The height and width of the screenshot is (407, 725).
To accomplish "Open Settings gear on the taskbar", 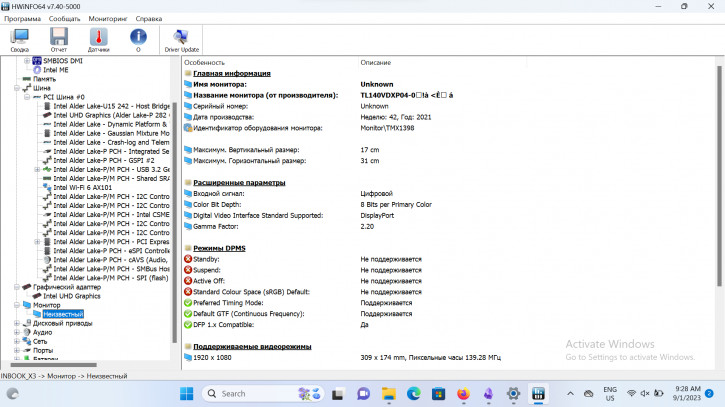I will click(x=513, y=394).
